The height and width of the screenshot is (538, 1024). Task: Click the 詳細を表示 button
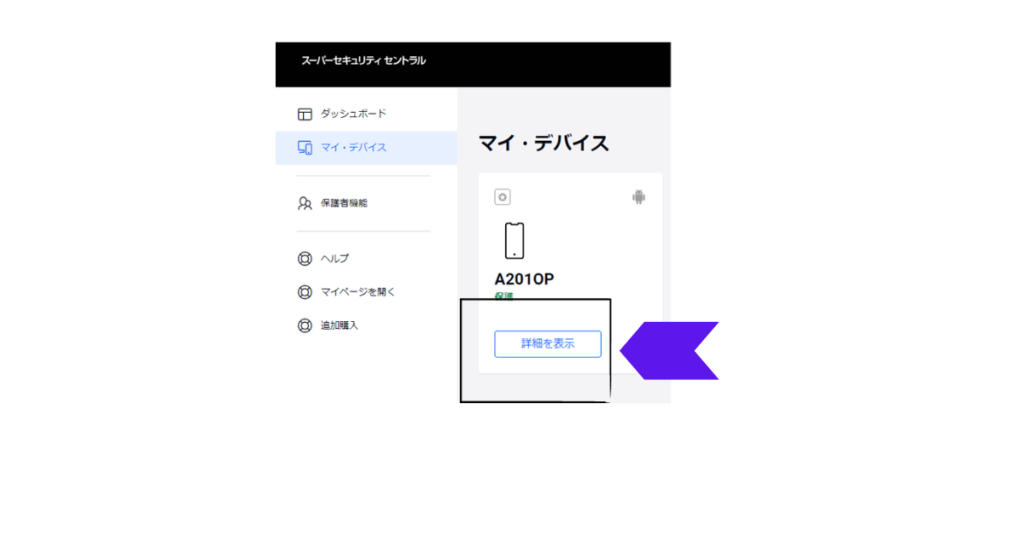548,344
